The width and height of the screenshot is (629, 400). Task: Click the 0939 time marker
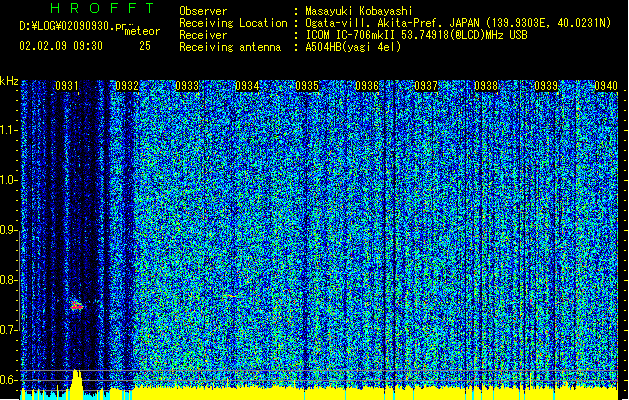point(546,86)
